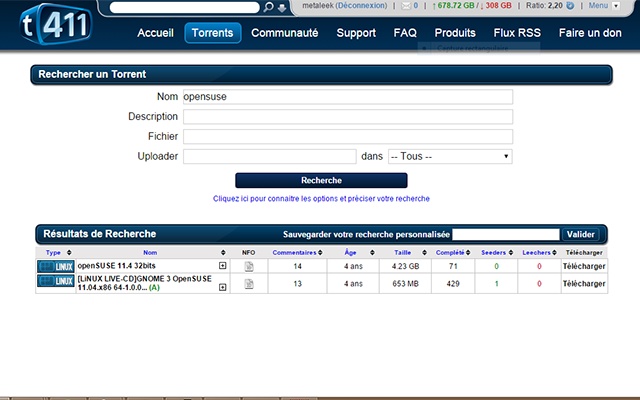The width and height of the screenshot is (640, 400).
Task: Click Télécharger for GNOME 3 OpenSUSE
Action: 584,284
